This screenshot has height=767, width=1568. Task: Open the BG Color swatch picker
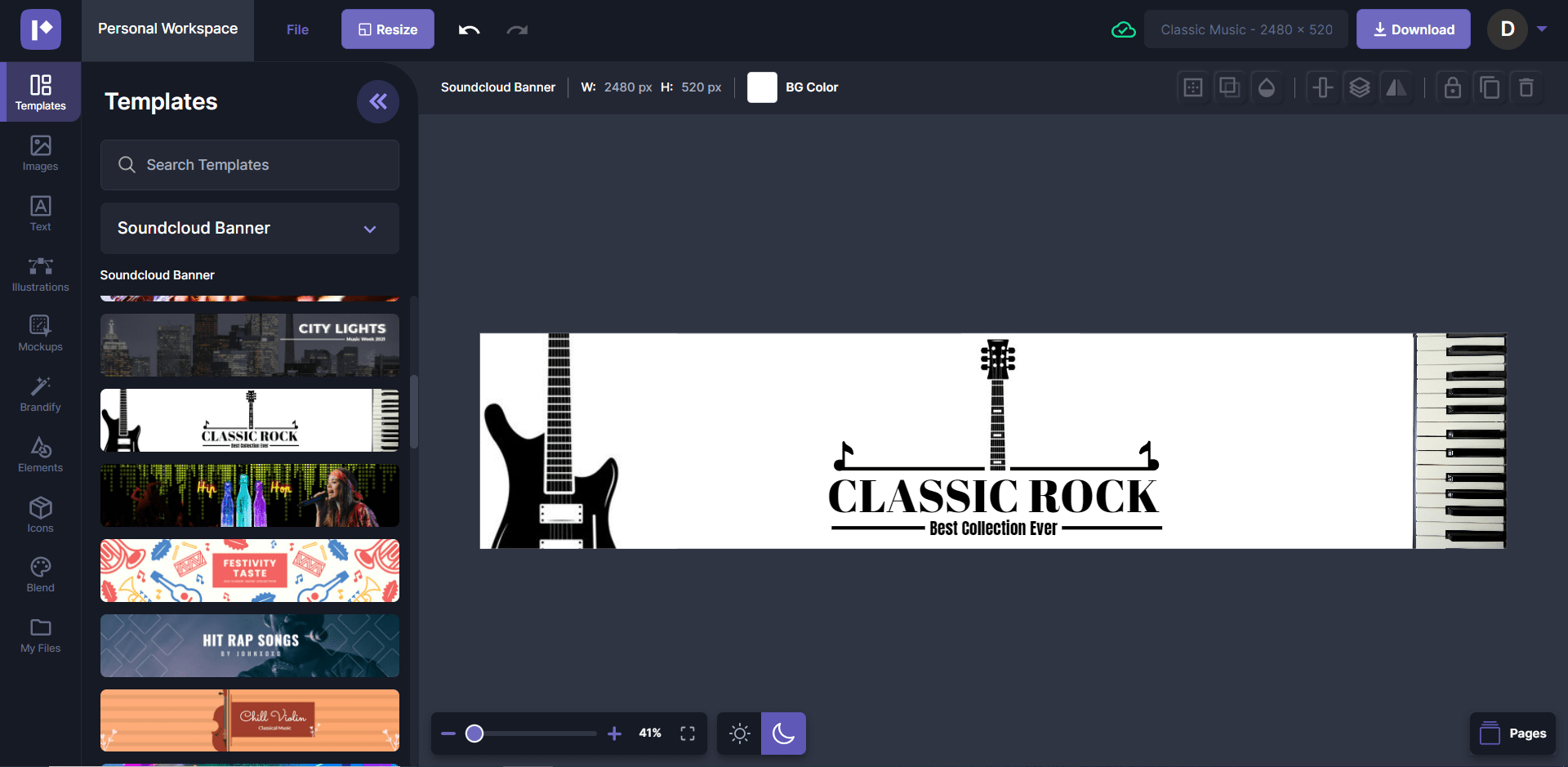tap(762, 87)
